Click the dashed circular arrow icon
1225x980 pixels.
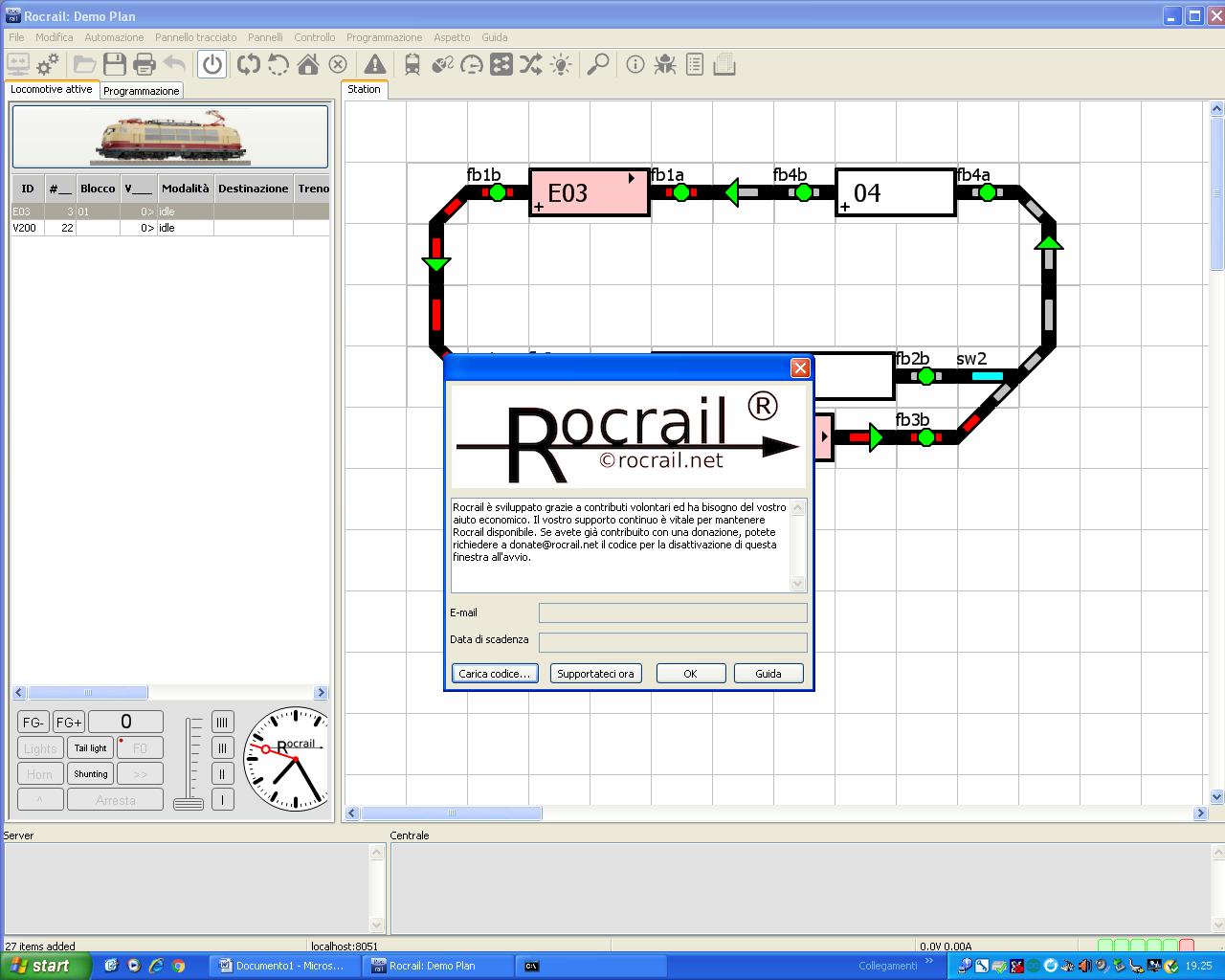[278, 64]
